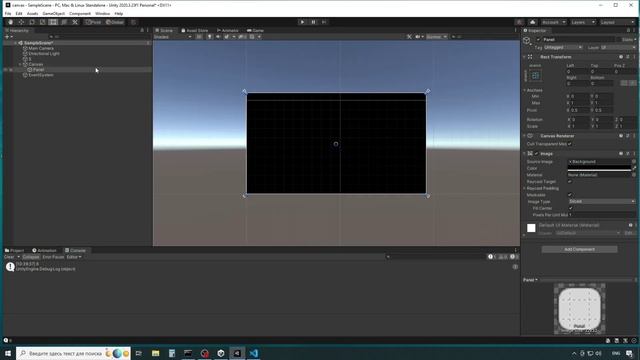Select the Hand tool in toolbar
The image size is (640, 360).
11,22
